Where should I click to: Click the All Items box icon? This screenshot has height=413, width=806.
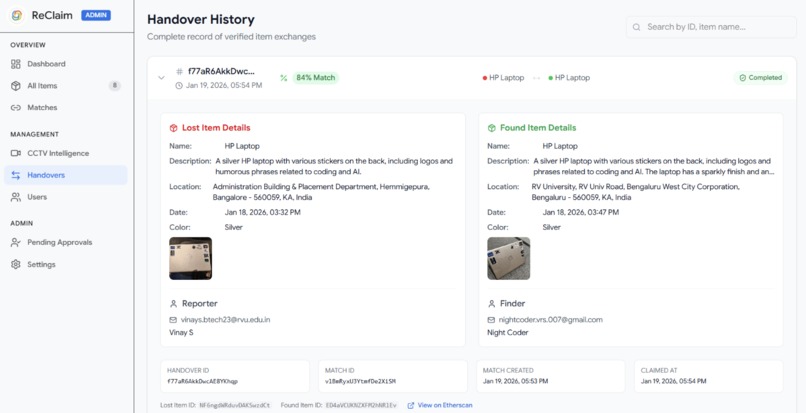tap(16, 86)
